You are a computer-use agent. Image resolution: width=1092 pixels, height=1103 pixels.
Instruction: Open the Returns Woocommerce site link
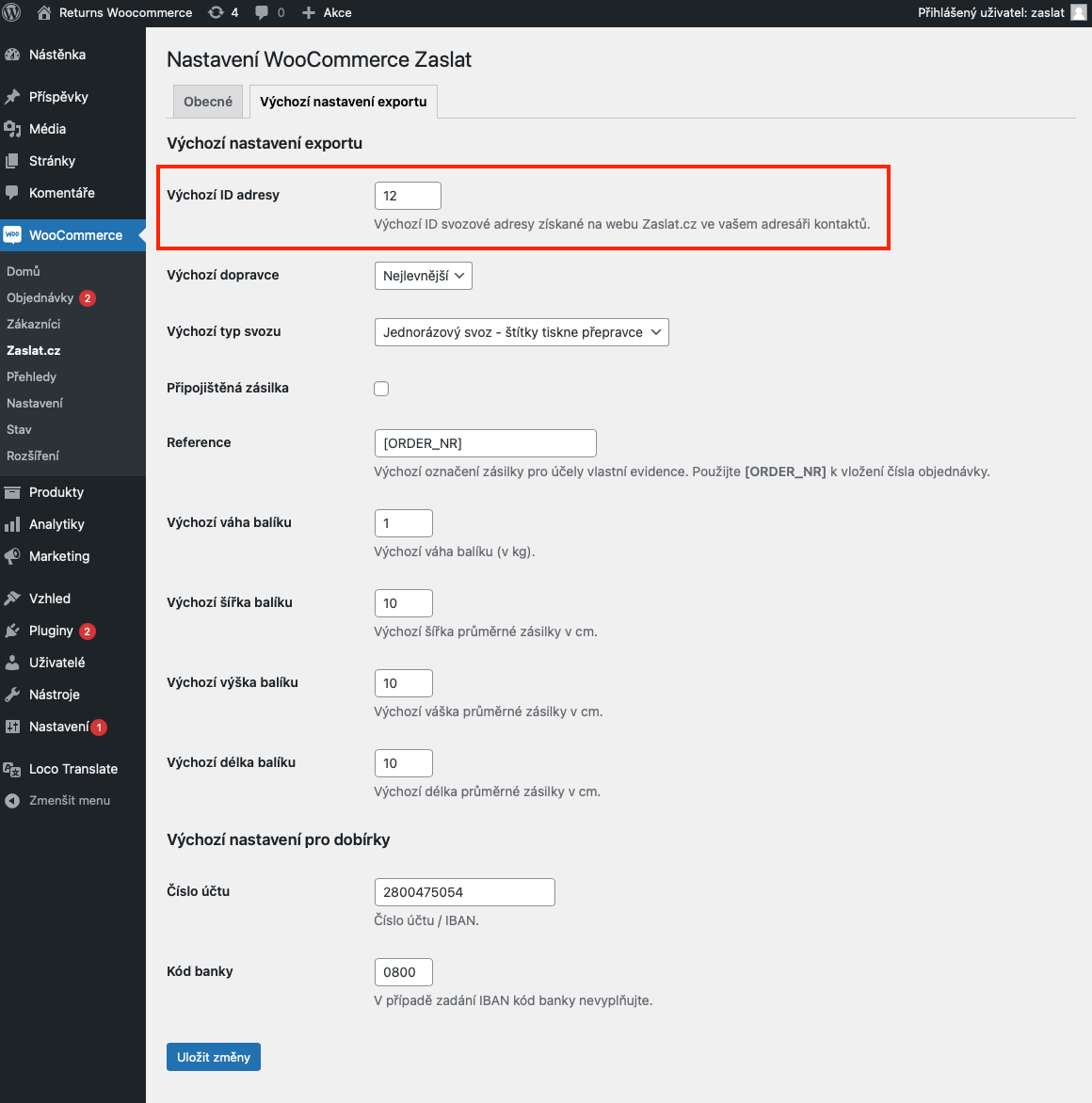pyautogui.click(x=126, y=12)
